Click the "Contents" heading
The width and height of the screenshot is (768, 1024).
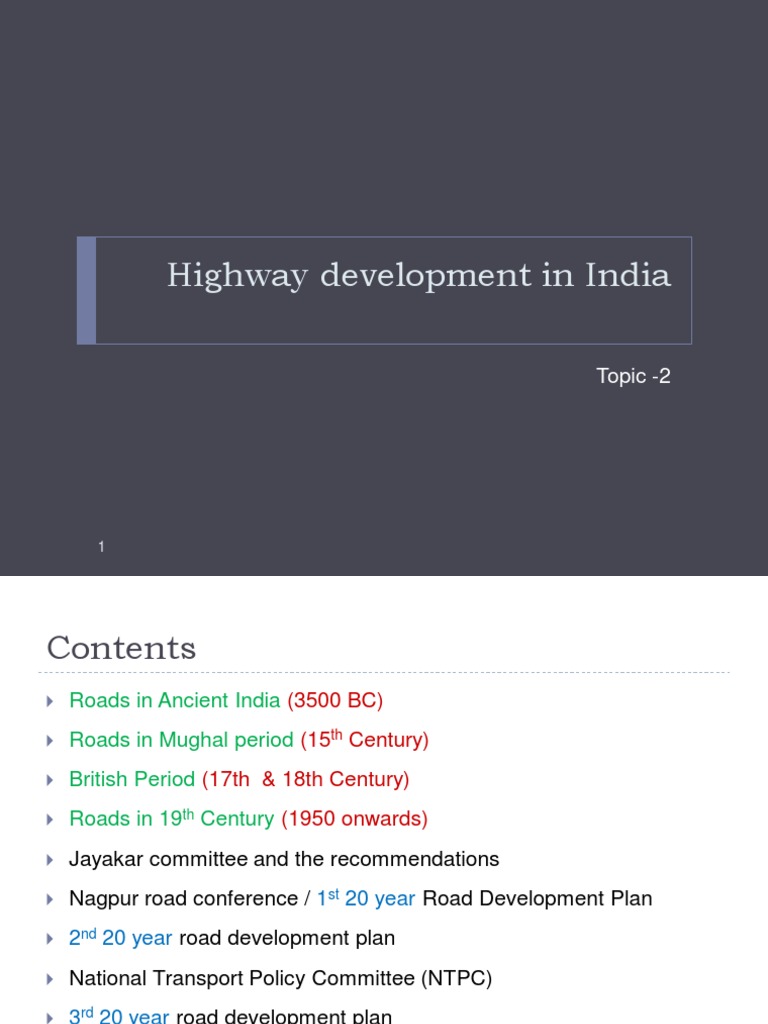121,648
